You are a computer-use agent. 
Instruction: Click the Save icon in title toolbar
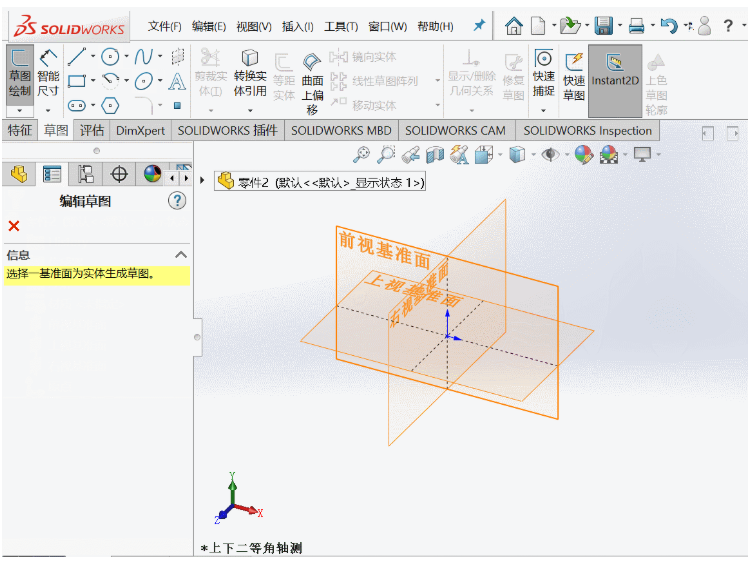tap(603, 26)
